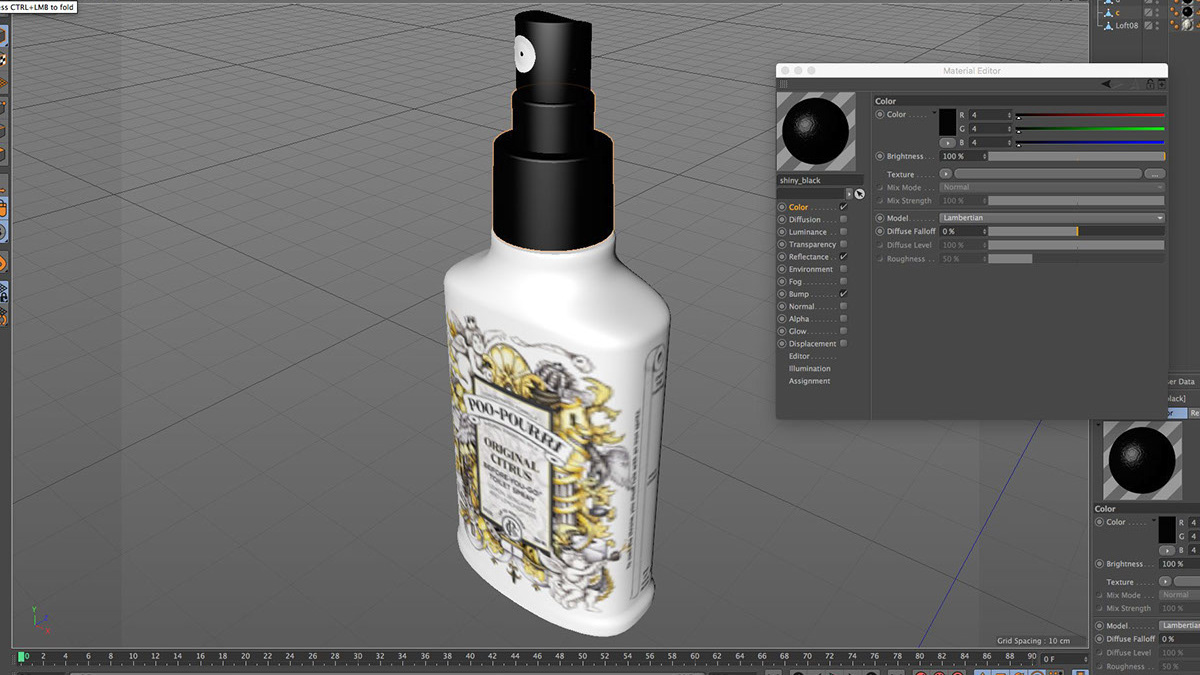Click the new window icon in Material Editor

click(1162, 85)
